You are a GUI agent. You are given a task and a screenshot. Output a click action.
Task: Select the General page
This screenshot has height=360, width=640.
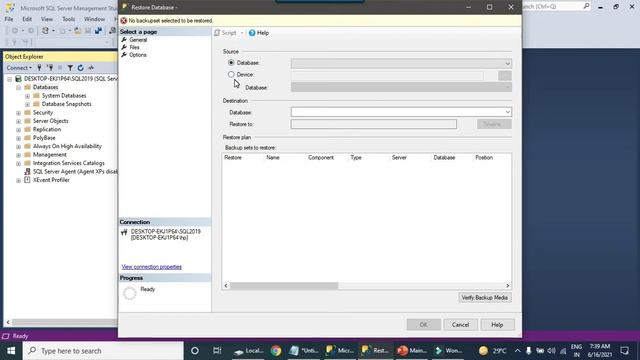(138, 40)
